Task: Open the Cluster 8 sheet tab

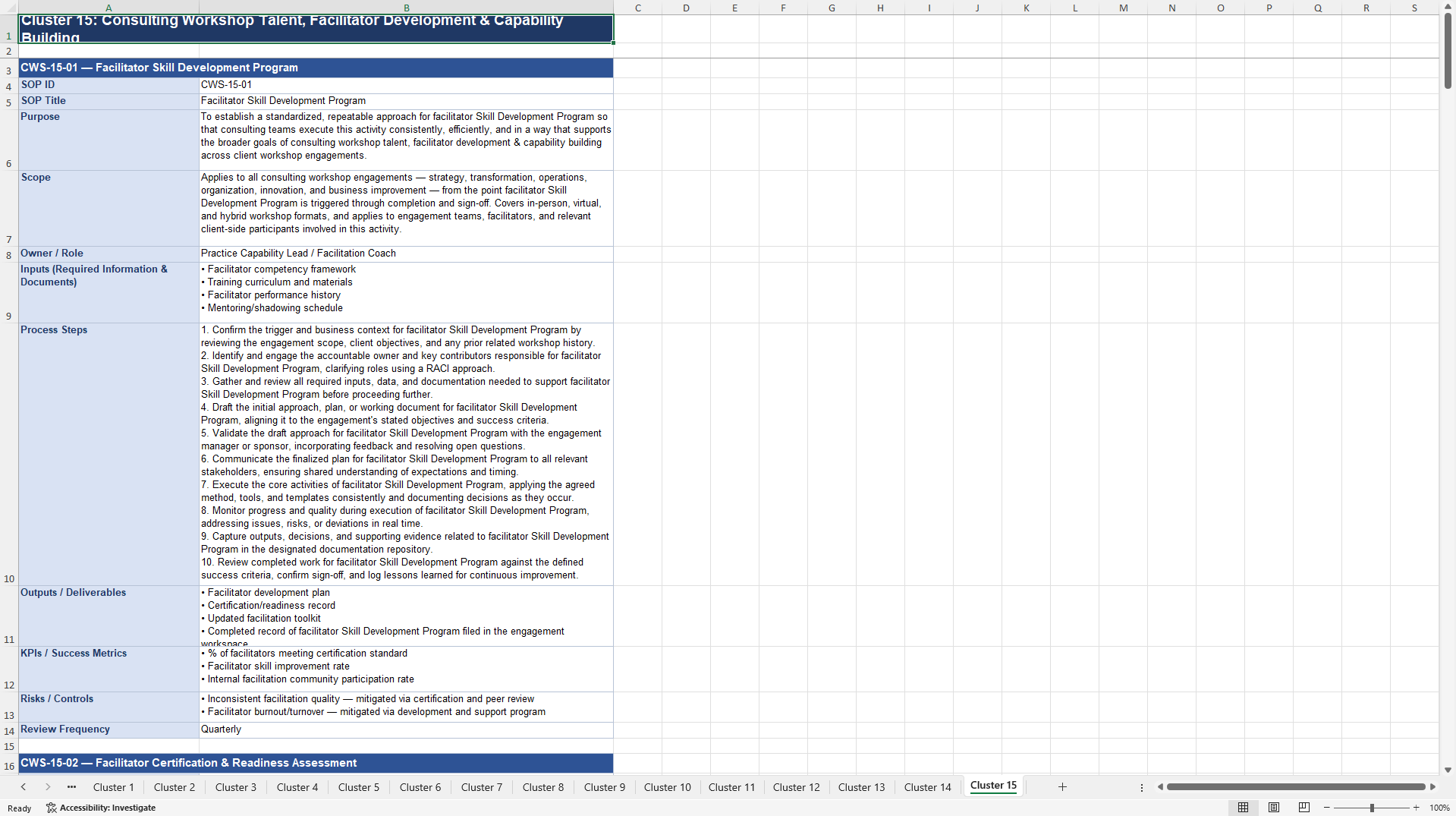Action: [x=543, y=787]
